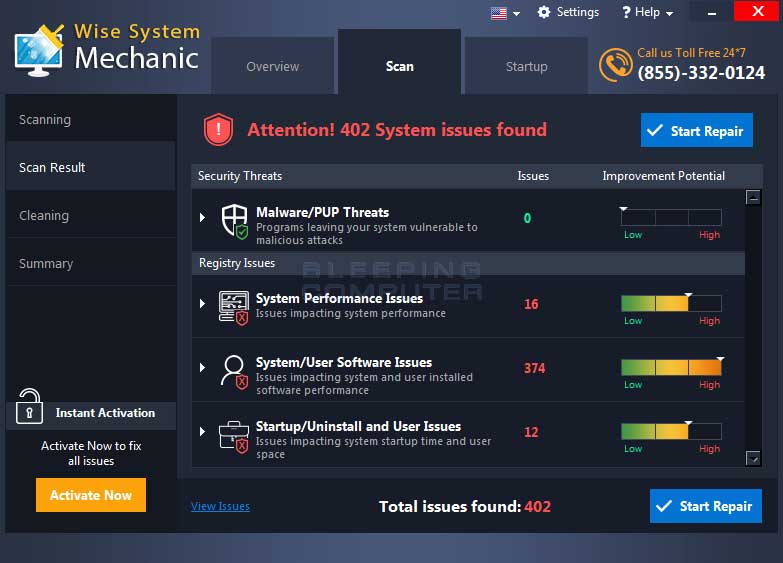Open the Help dropdown arrow
Viewport: 783px width, 563px height.
pos(669,14)
